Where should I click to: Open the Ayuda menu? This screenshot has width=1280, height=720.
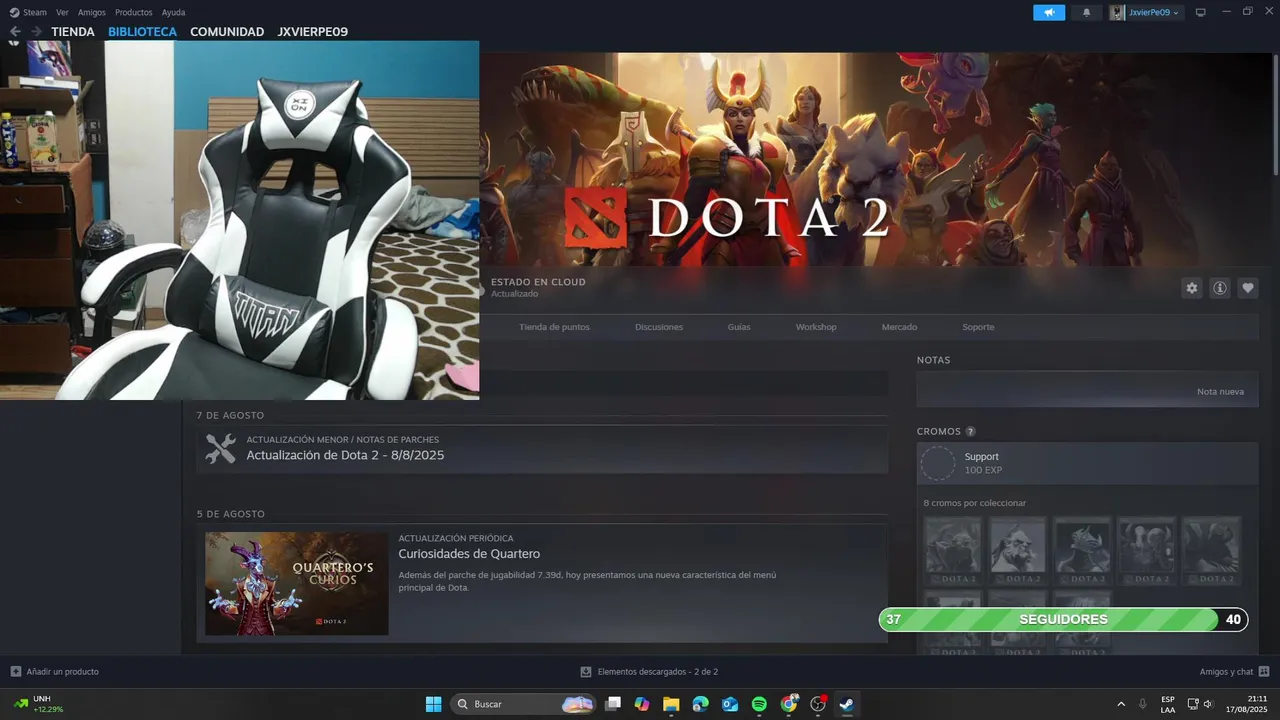173,12
